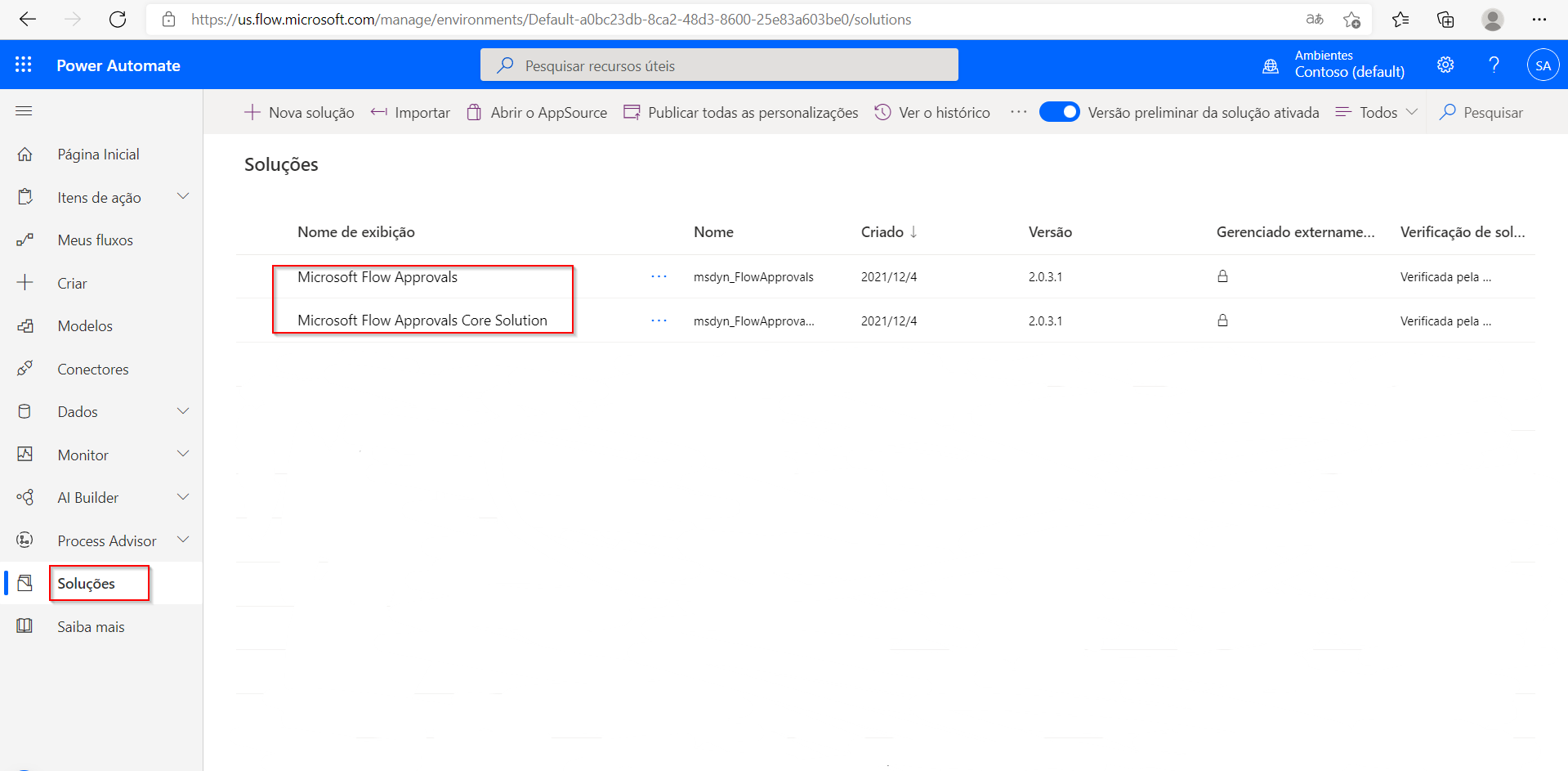The height and width of the screenshot is (771, 1568).
Task: Open more actions for Microsoft Flow Approvals
Action: pos(659,276)
